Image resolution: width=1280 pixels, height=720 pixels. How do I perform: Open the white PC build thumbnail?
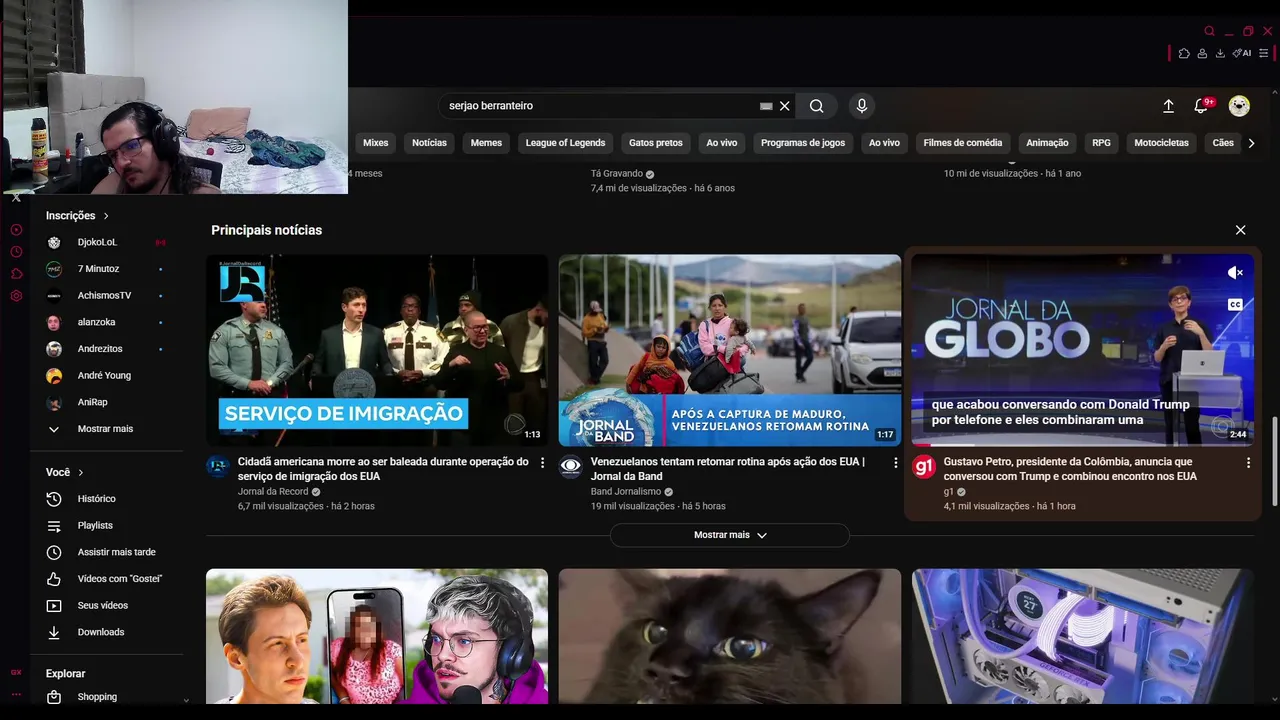pyautogui.click(x=1083, y=636)
